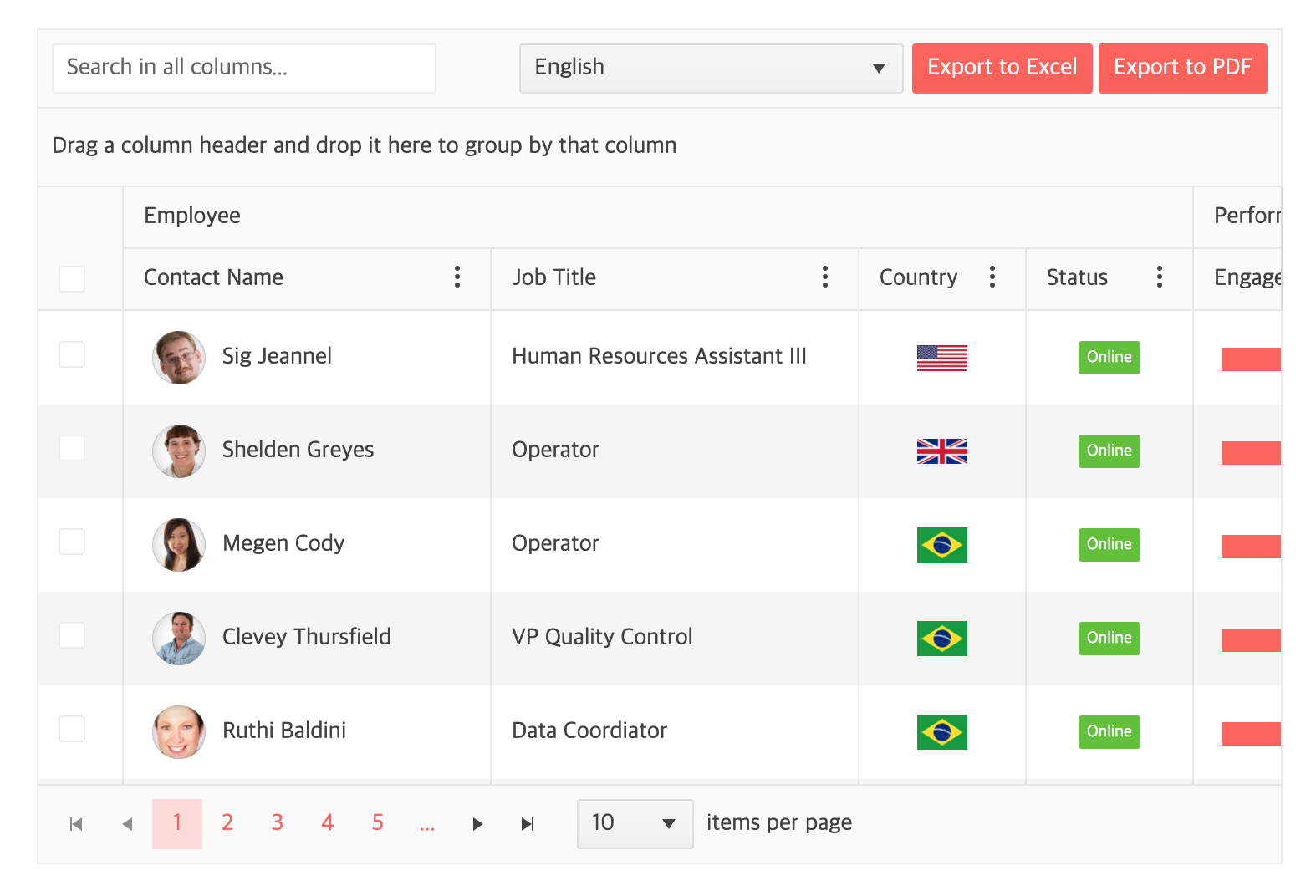This screenshot has width=1316, height=896.
Task: Open the items per page dropdown
Action: [x=635, y=824]
